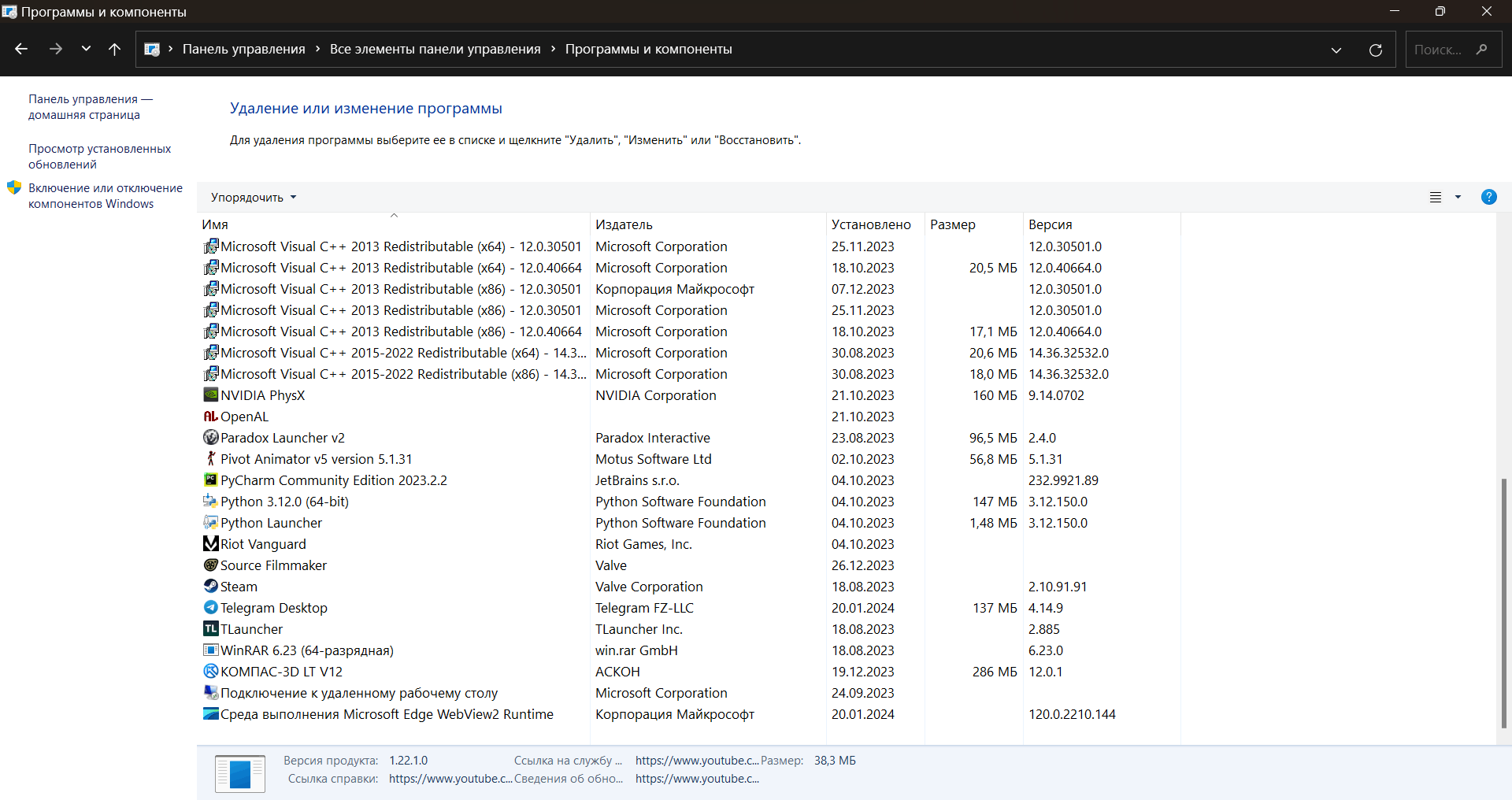This screenshot has height=800, width=1512.
Task: Select the КОМПАС-3D LT V12 icon
Action: (x=211, y=671)
